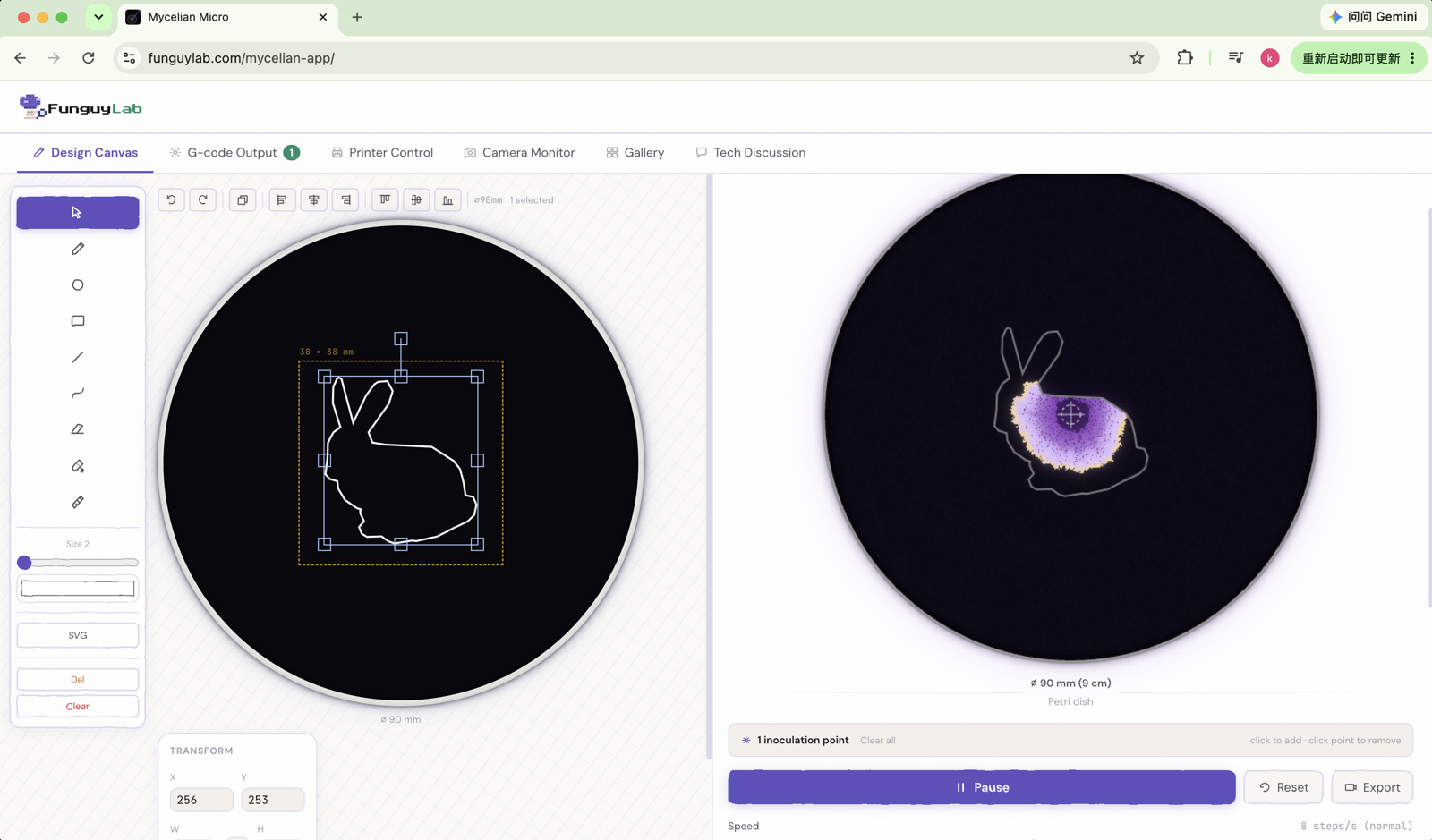Click the '1 selected' status text
1432x840 pixels.
point(532,200)
